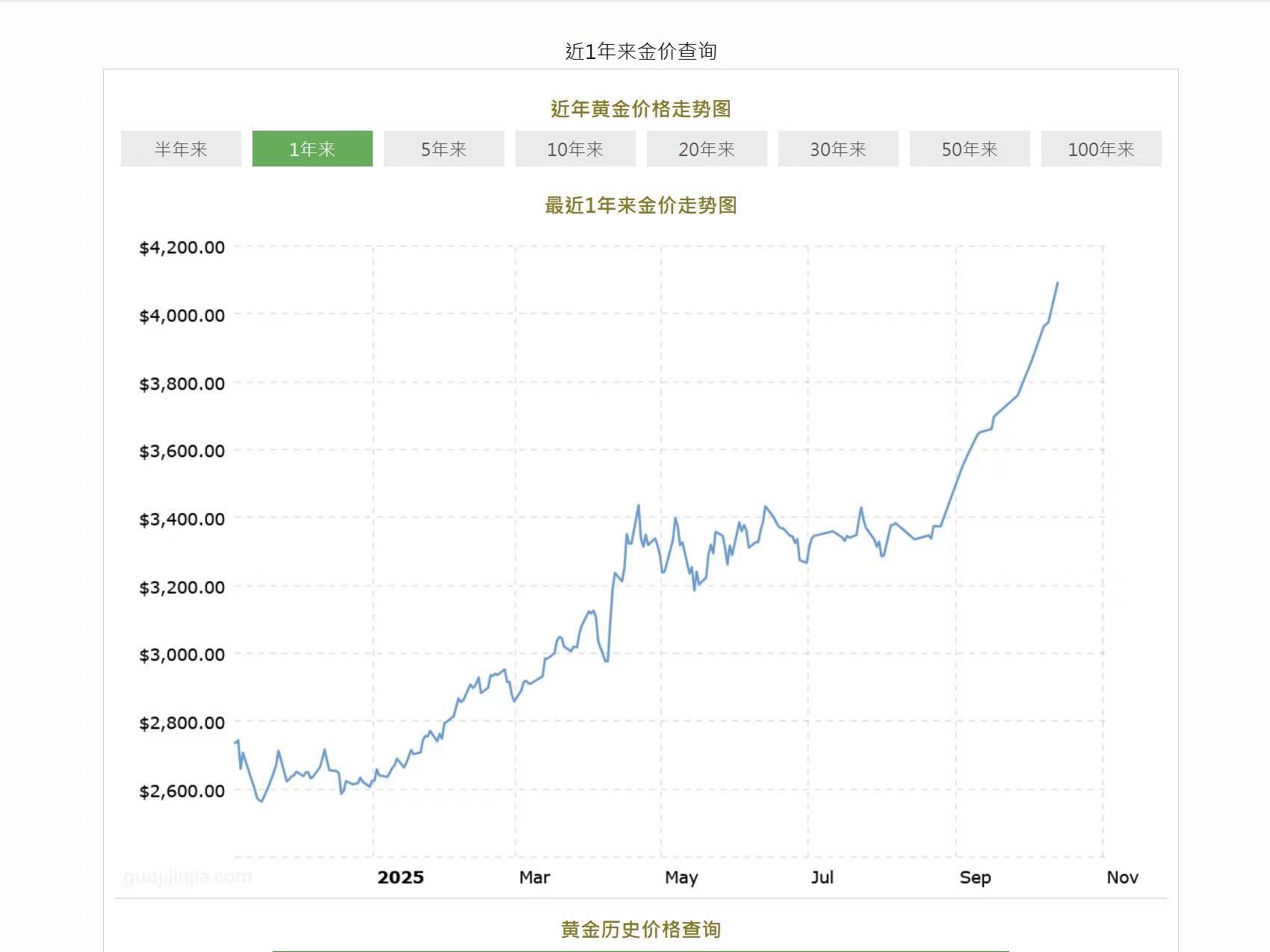Show the 10年来 price trend
The image size is (1270, 952).
click(x=575, y=149)
